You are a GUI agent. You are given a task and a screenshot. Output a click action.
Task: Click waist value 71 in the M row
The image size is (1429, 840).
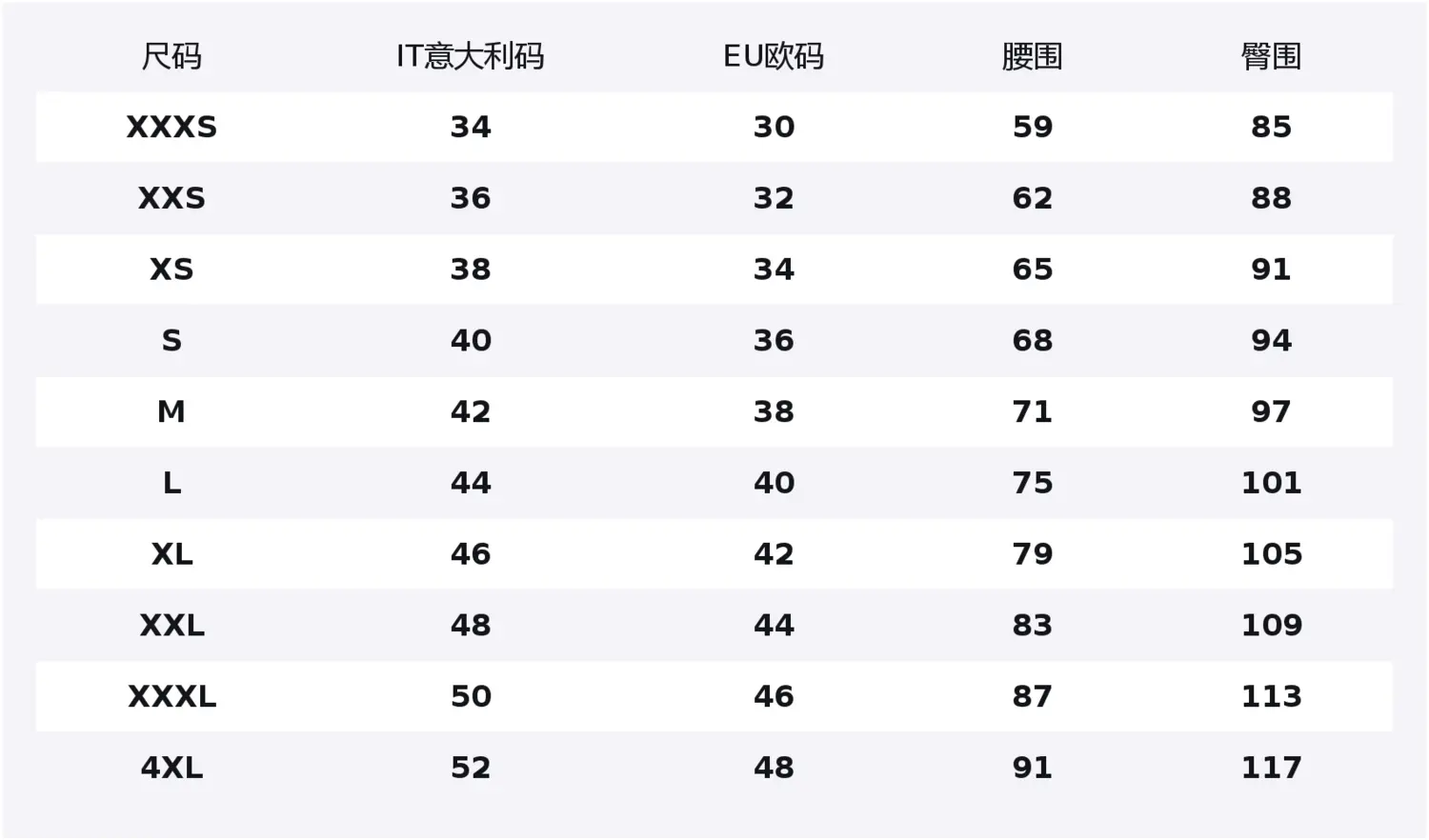(x=1032, y=411)
